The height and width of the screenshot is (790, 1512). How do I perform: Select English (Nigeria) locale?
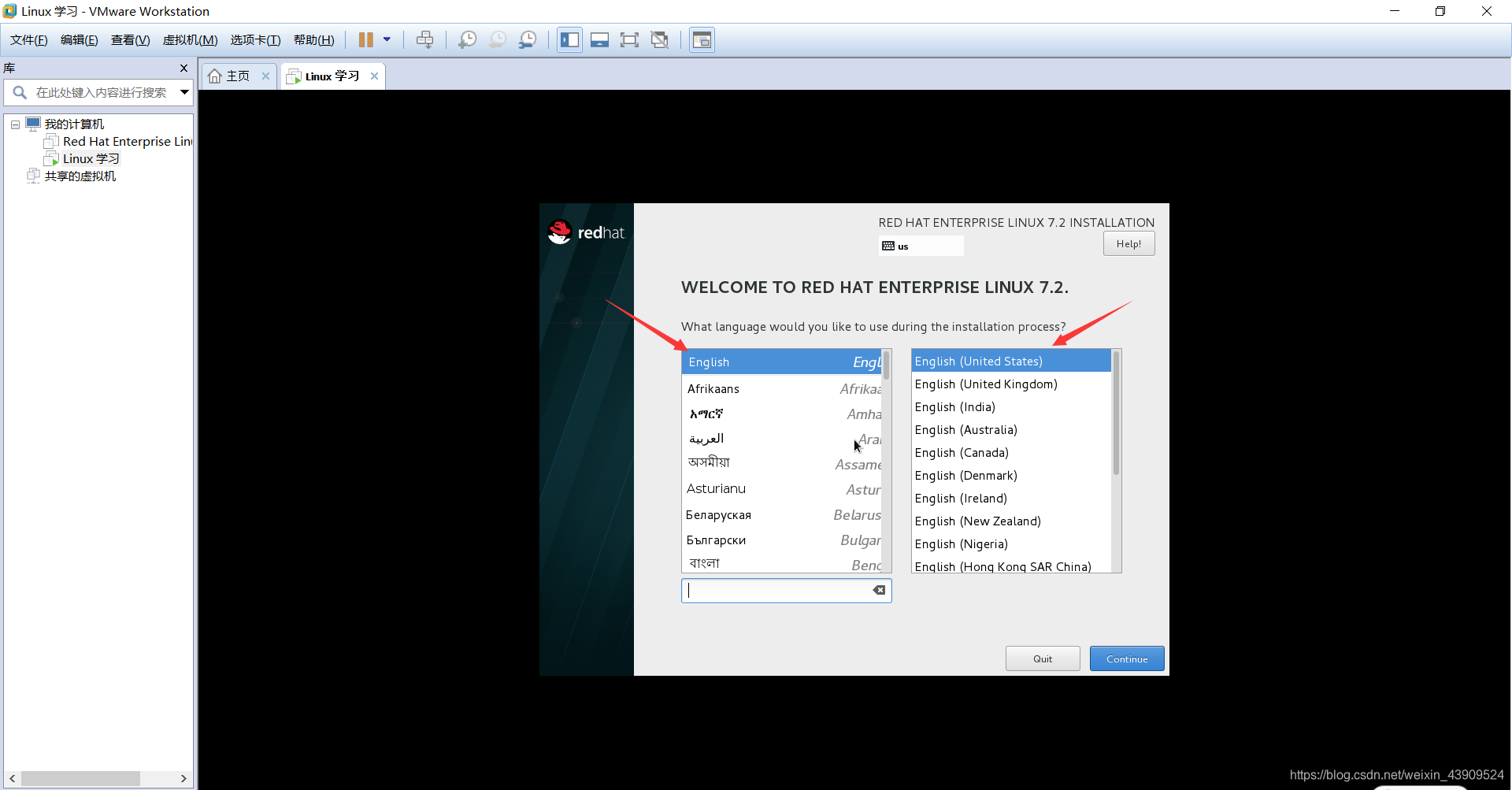point(1011,544)
